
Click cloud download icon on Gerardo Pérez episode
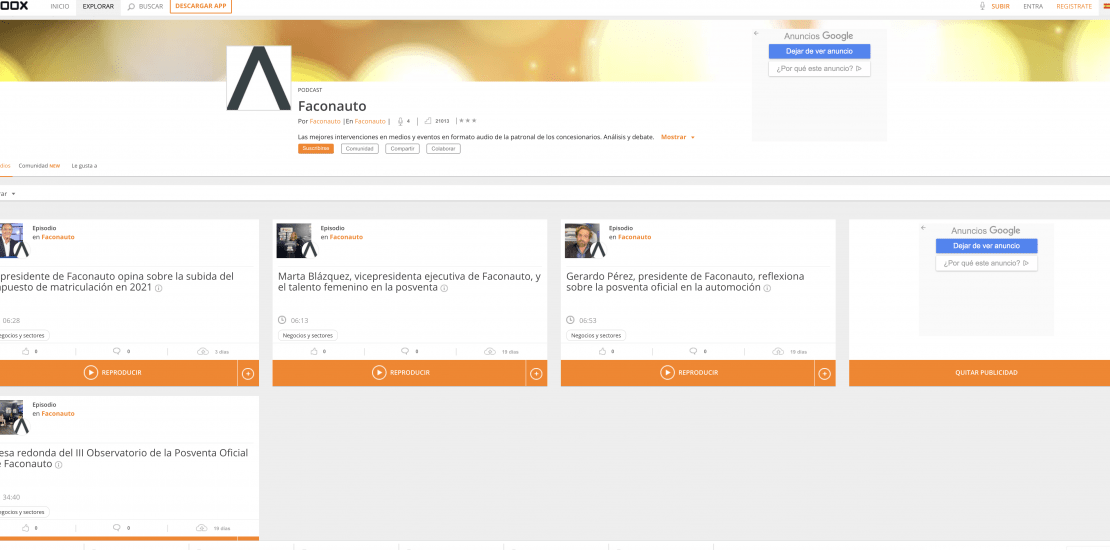pyautogui.click(x=778, y=352)
